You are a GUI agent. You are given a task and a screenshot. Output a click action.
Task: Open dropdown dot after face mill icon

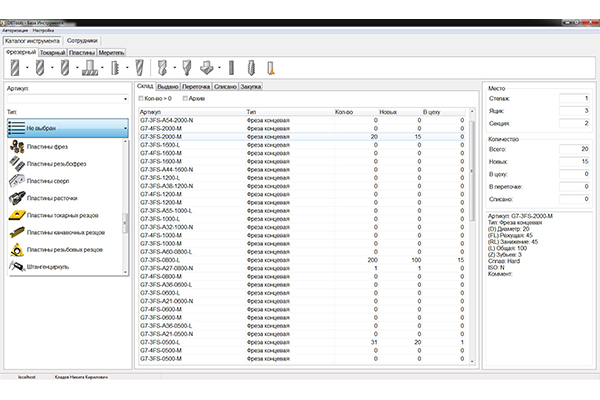102,68
